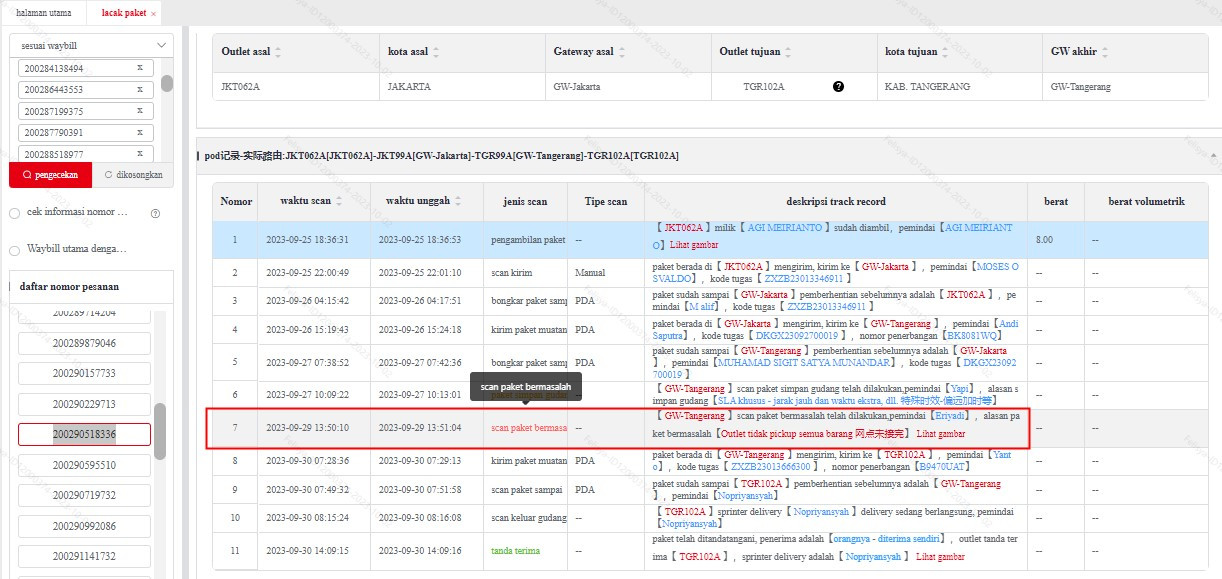This screenshot has height=579, width=1222.
Task: Click scan paket bermasalah cell in row 7
Action: (527, 428)
